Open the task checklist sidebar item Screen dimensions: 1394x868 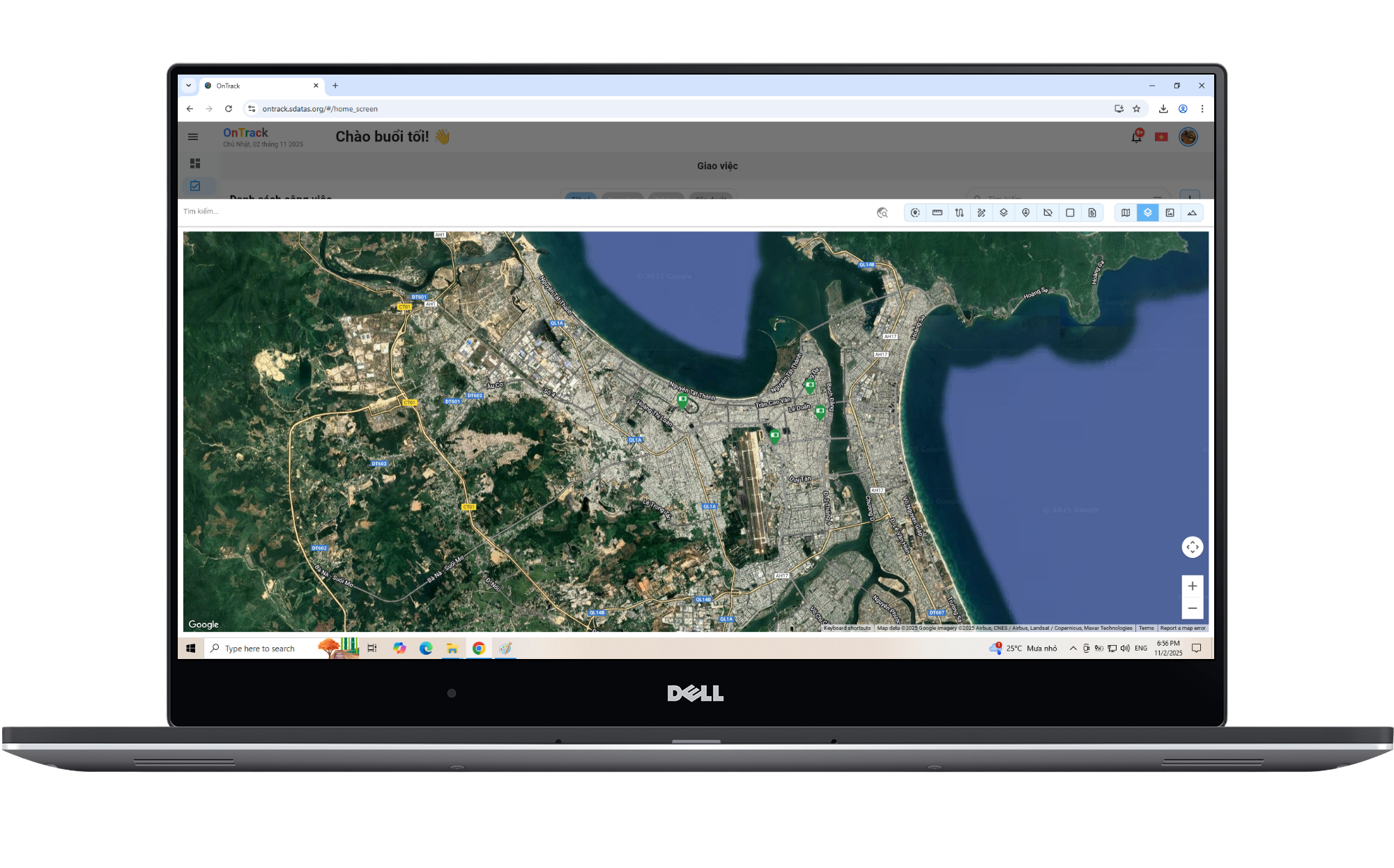tap(195, 186)
